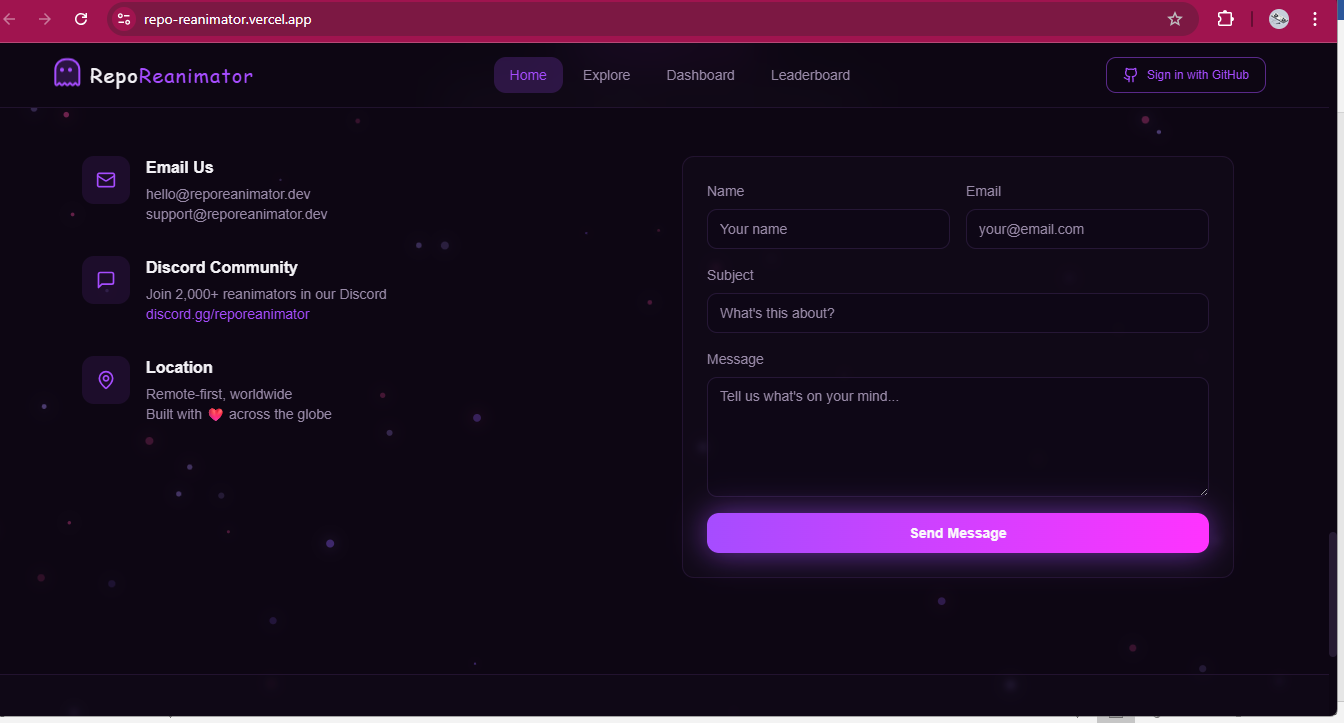Focus the your@email.com input field

(1087, 229)
